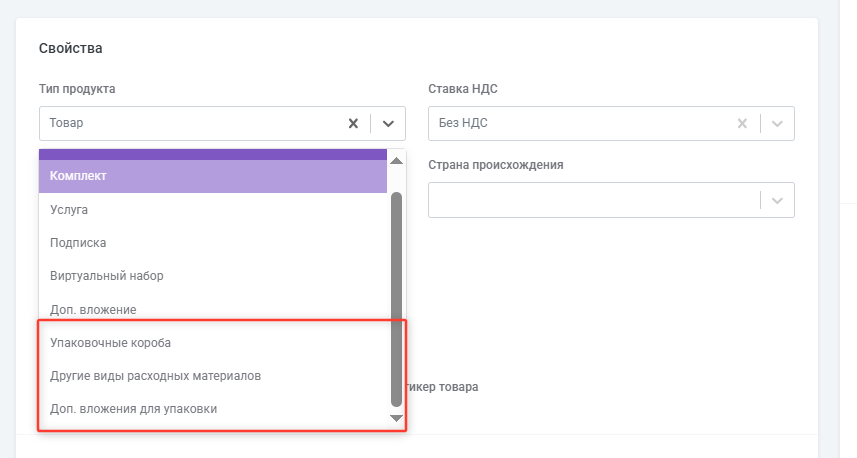Click the dropdown list scroll-down arrow
This screenshot has height=458, width=857.
pyautogui.click(x=396, y=418)
